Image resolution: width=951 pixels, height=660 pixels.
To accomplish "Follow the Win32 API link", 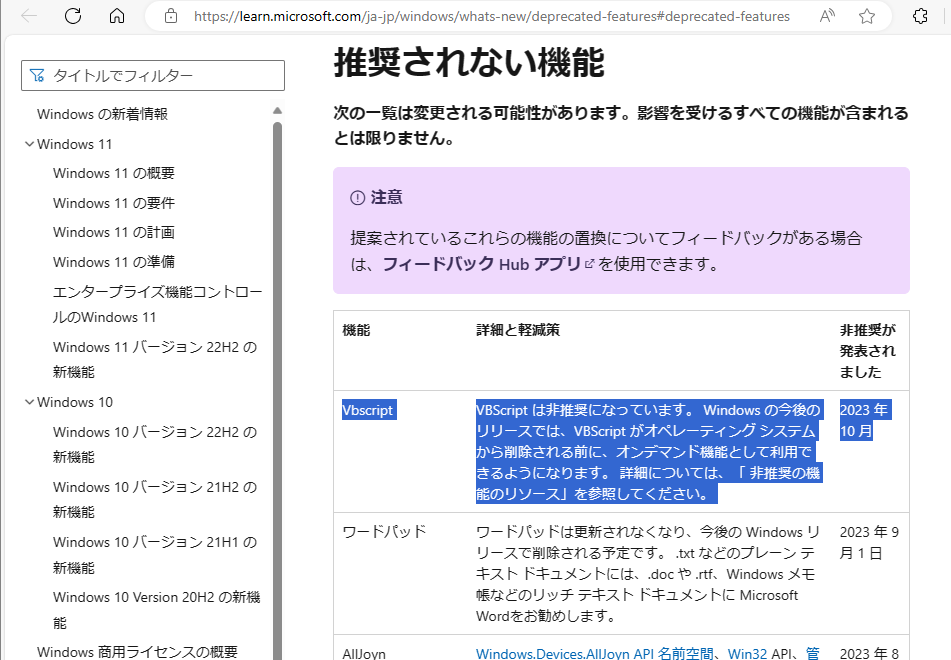I will pos(747,654).
